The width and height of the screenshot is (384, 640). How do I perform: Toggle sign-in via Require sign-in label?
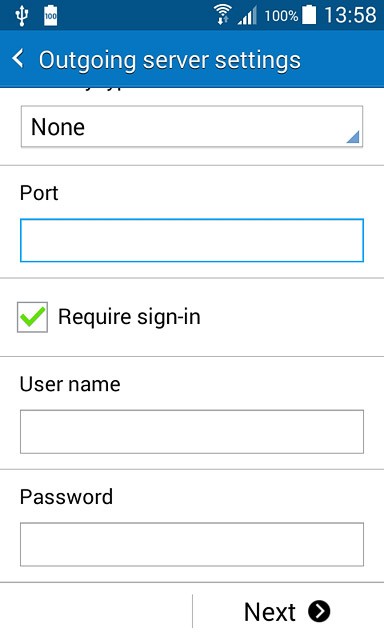click(129, 317)
